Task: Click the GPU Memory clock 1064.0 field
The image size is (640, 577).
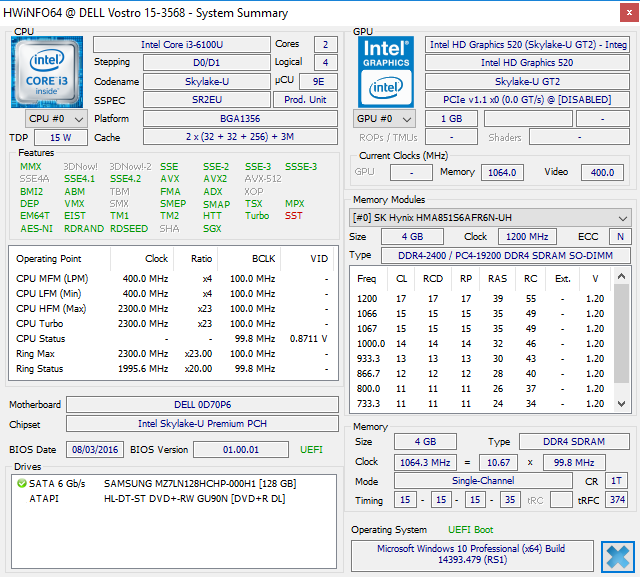Action: pos(502,172)
